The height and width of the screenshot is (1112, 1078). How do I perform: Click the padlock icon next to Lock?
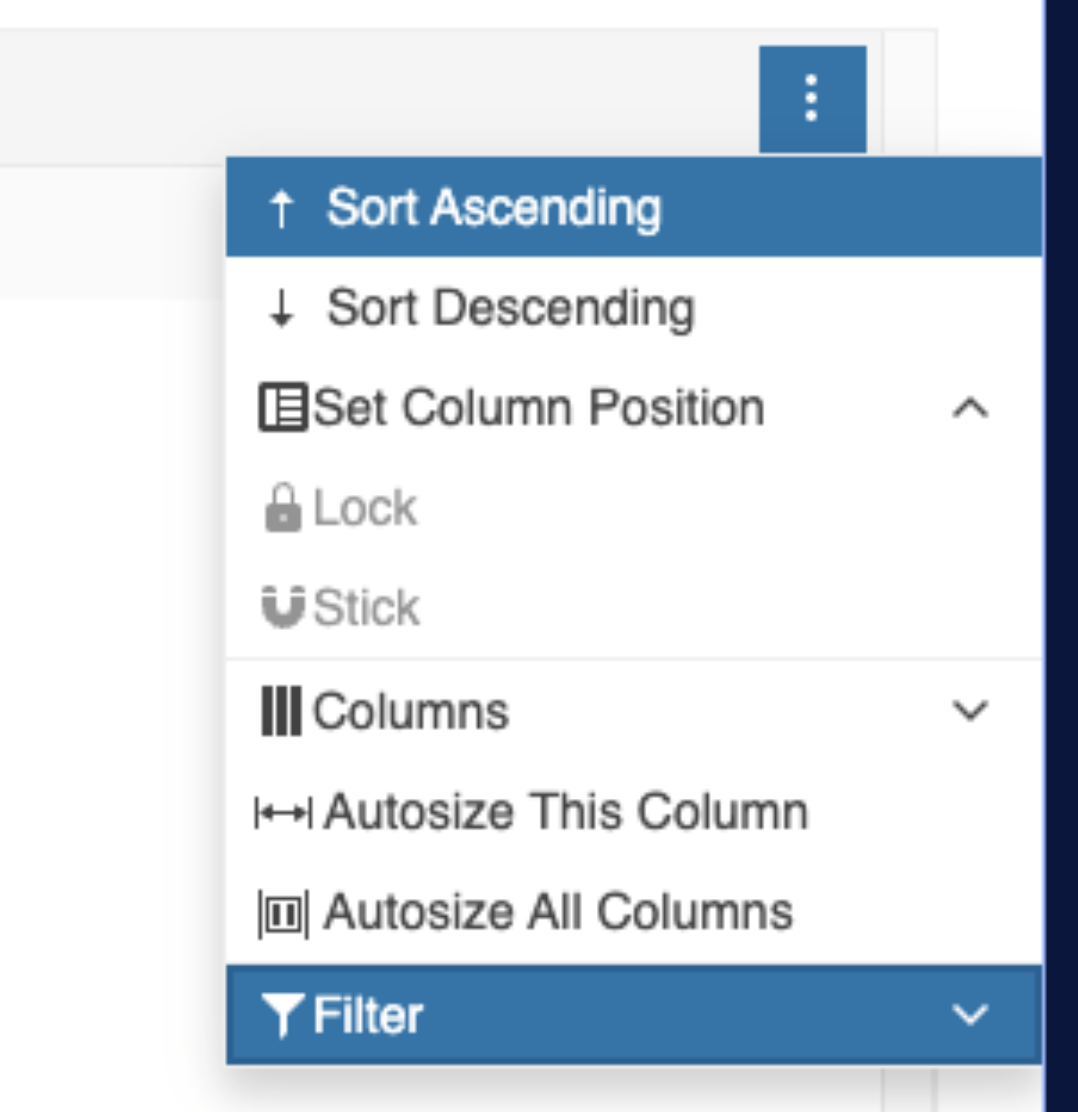[x=282, y=509]
